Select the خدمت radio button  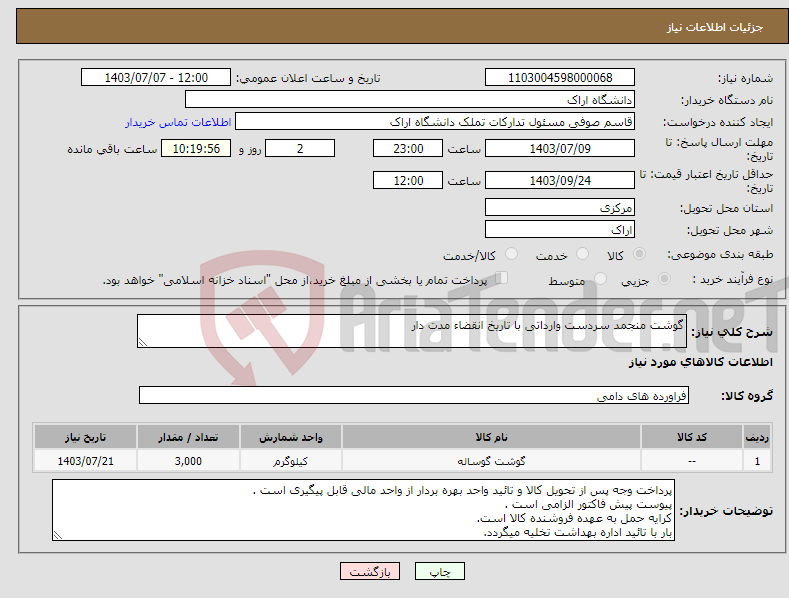[x=582, y=254]
